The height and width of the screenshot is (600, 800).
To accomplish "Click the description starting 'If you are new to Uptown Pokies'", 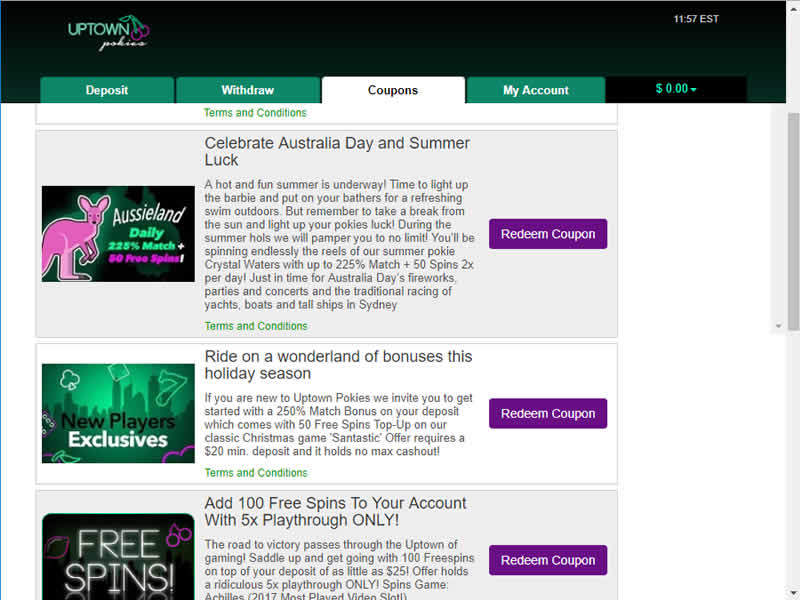I will click(338, 424).
